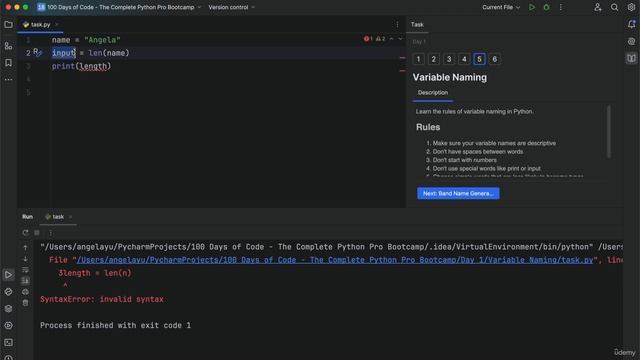The image size is (640, 360).
Task: Open the Services sidebar icon
Action: tap(8, 325)
